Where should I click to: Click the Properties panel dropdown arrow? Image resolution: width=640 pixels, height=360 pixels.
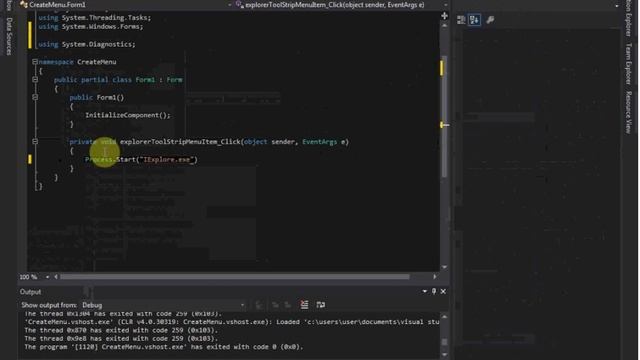tap(617, 6)
